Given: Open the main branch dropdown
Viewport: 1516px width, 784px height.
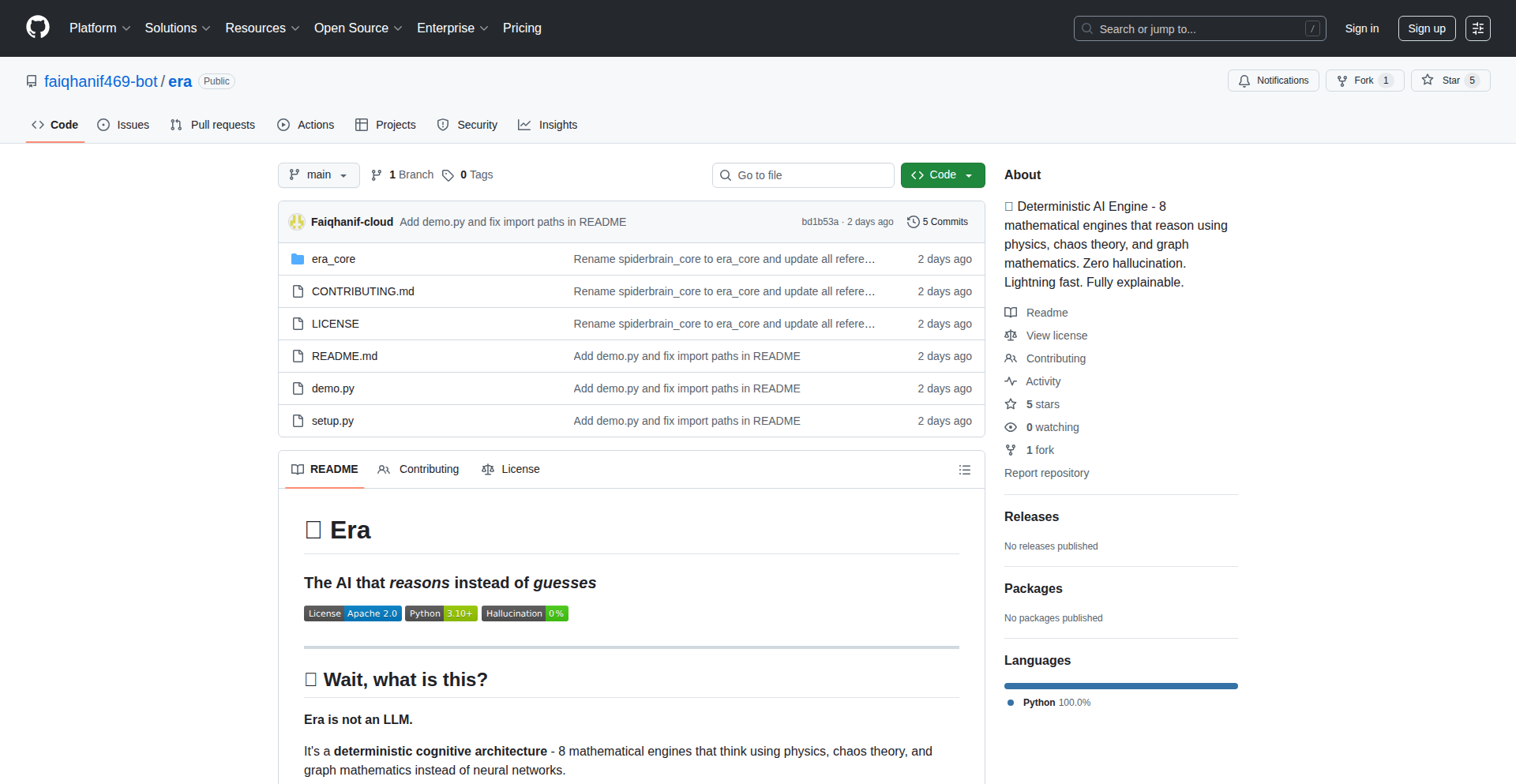Looking at the screenshot, I should [x=318, y=175].
